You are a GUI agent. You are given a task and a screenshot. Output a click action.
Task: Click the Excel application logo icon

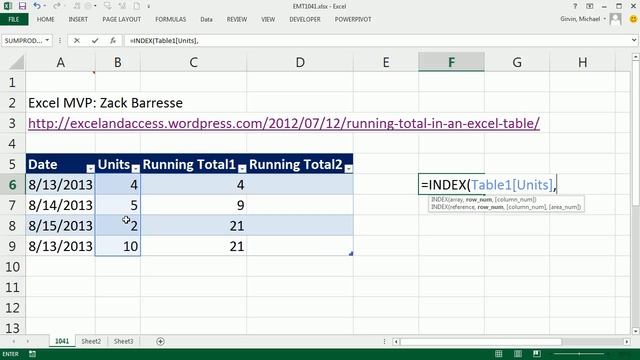[x=7, y=6]
